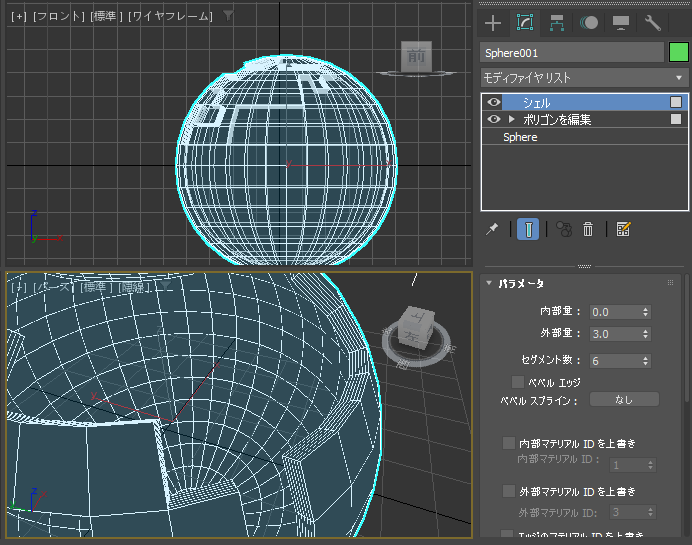Image resolution: width=692 pixels, height=545 pixels.
Task: Click the rollout panel divider grip
Action: click(584, 266)
